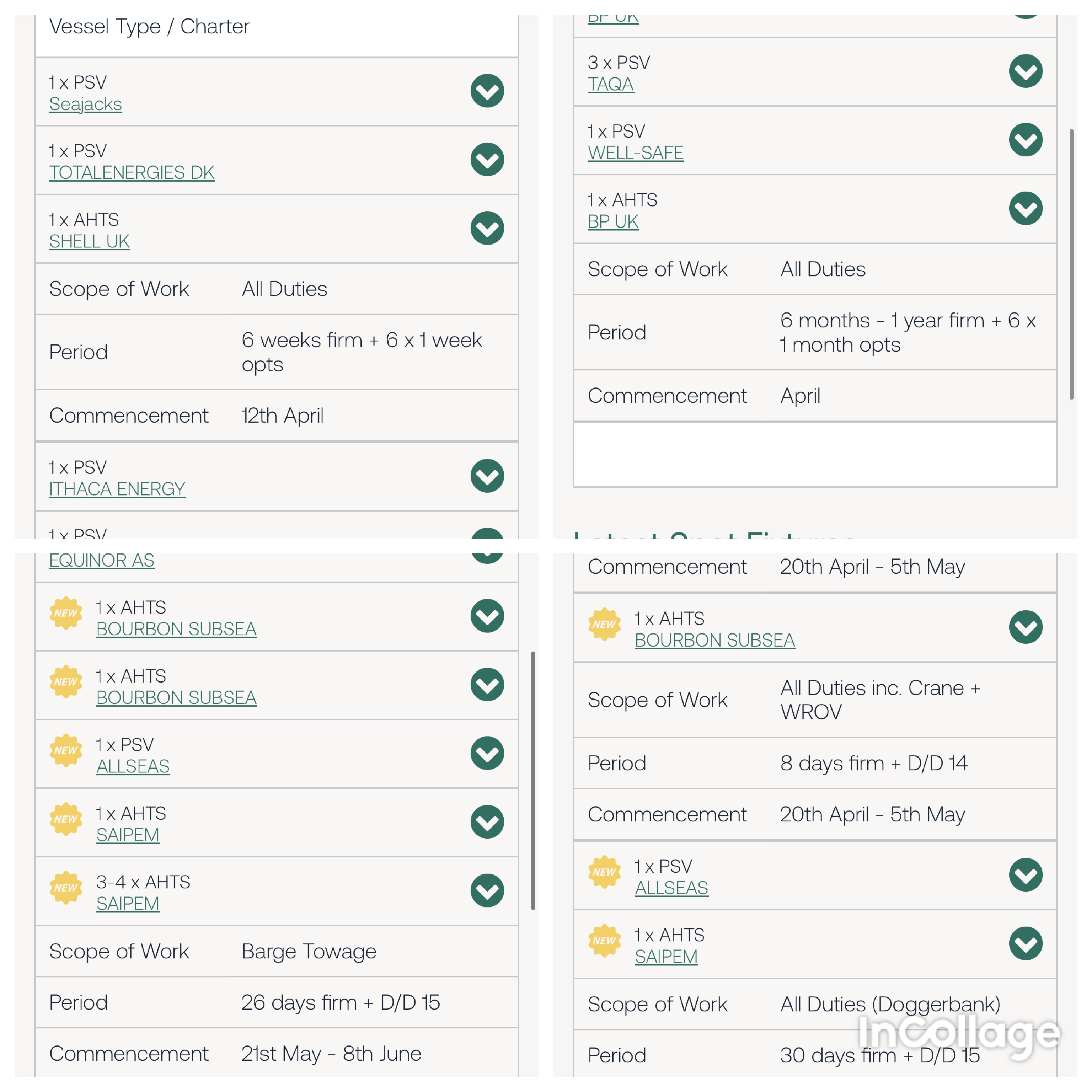1092x1092 pixels.
Task: Select 'All Duties inc. Crane + WROV' text
Action: click(880, 700)
